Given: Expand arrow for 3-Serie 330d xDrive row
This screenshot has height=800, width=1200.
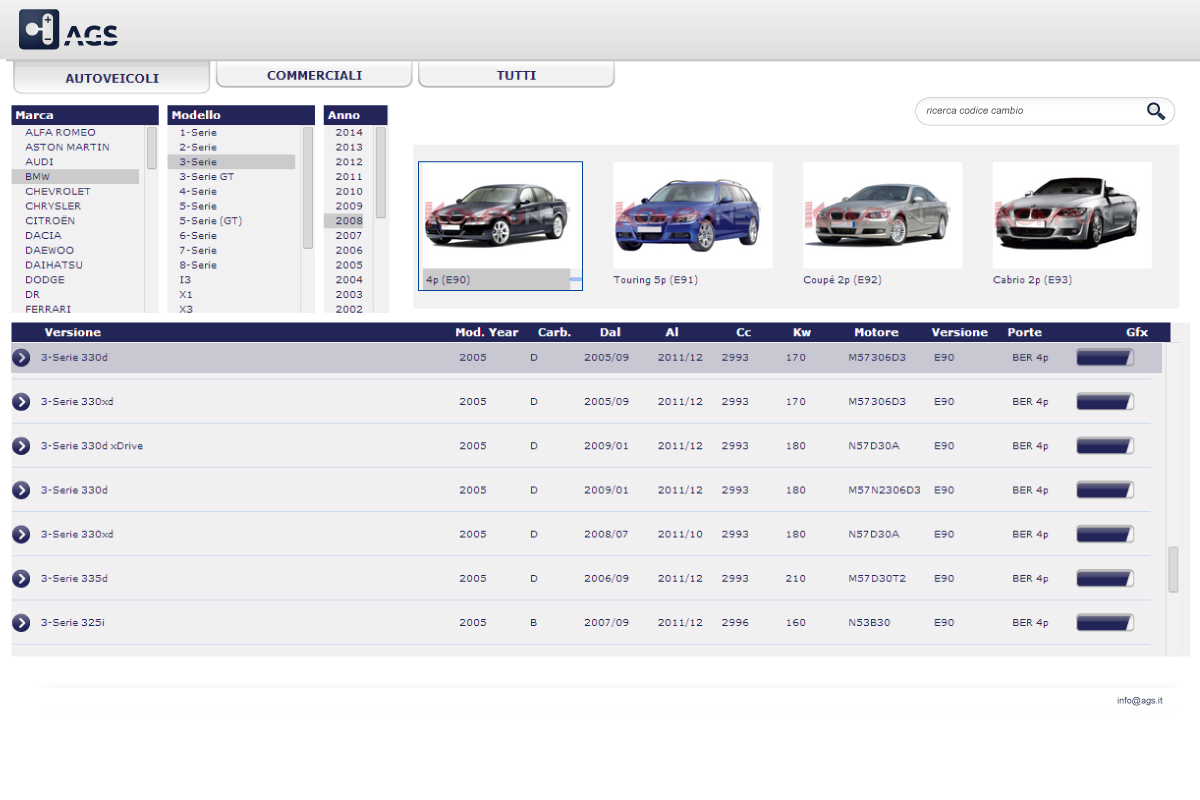Looking at the screenshot, I should pos(21,445).
